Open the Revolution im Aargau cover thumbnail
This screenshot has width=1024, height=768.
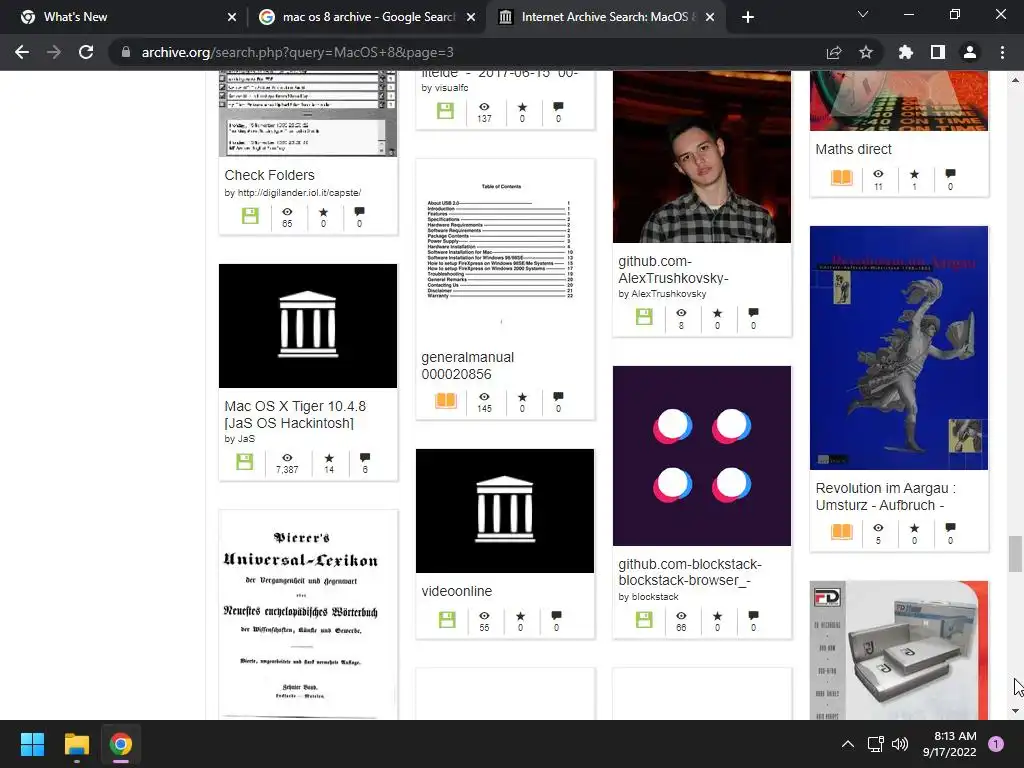pyautogui.click(x=899, y=347)
